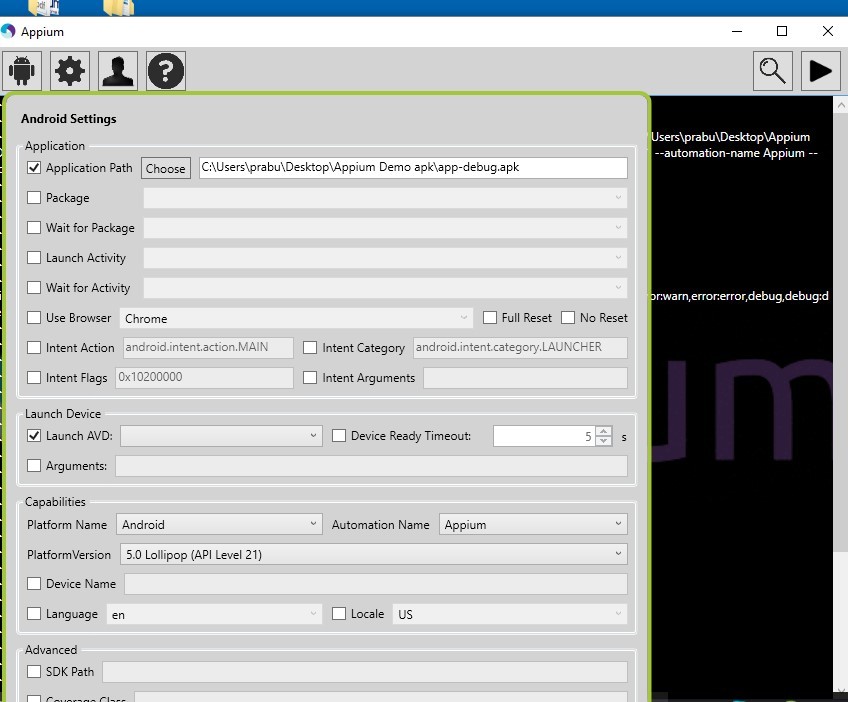The image size is (848, 702).
Task: Open the Package dropdown
Action: tap(385, 198)
